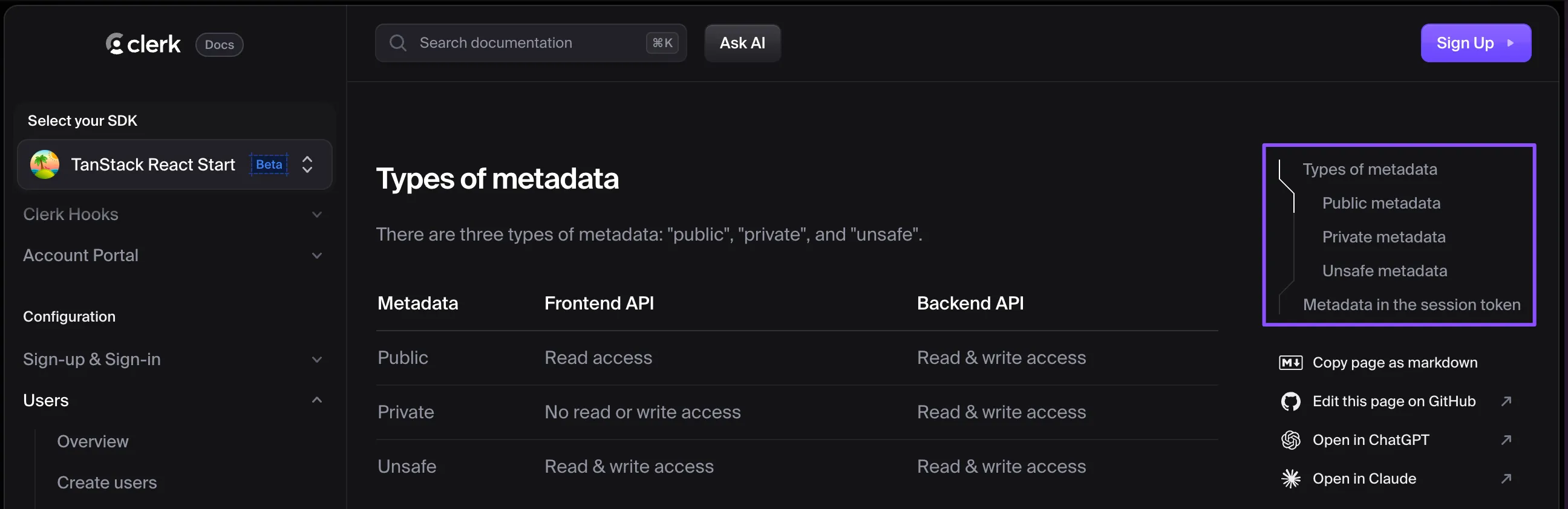Open the Overview page under Users
This screenshot has height=509, width=1568.
(x=93, y=441)
